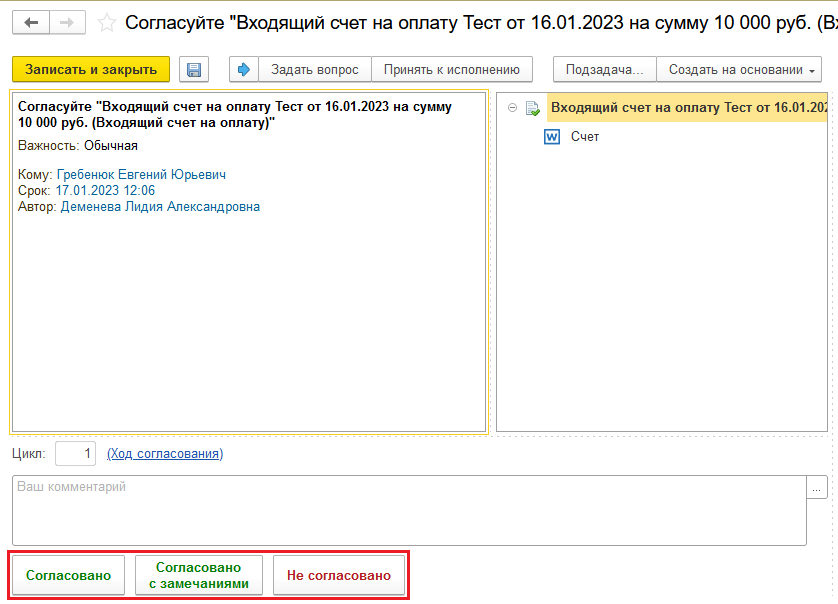Screen dimensions: 838x604
Task: Reject with the Не согласовано button
Action: pyautogui.click(x=339, y=576)
